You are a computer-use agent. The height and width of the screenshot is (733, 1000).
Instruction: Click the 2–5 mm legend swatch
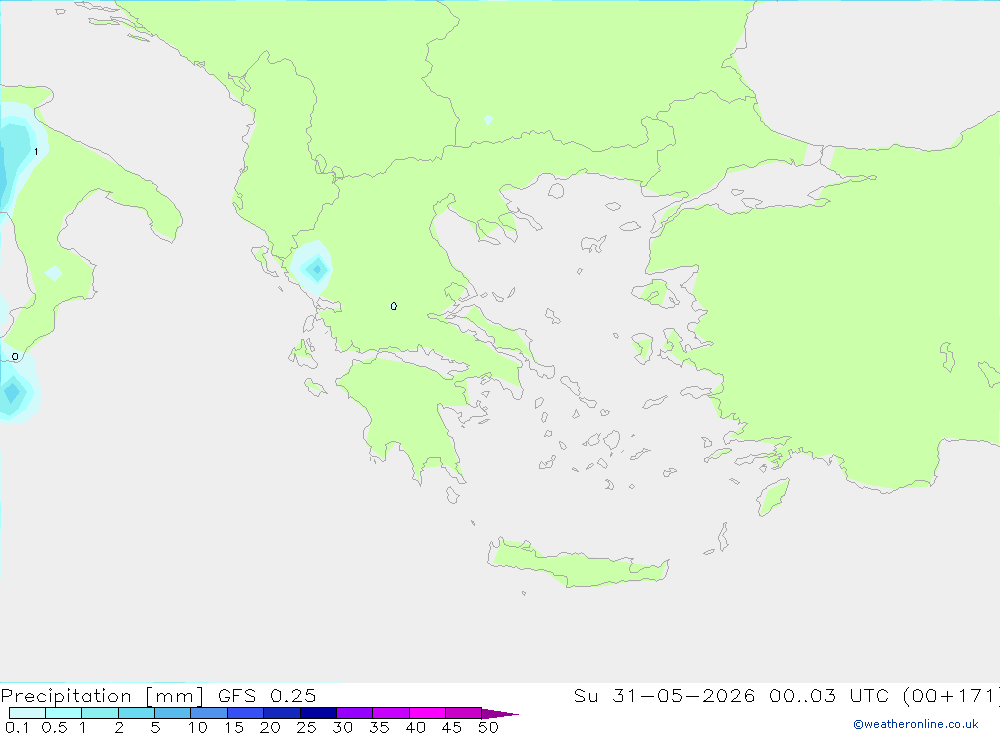[136, 713]
